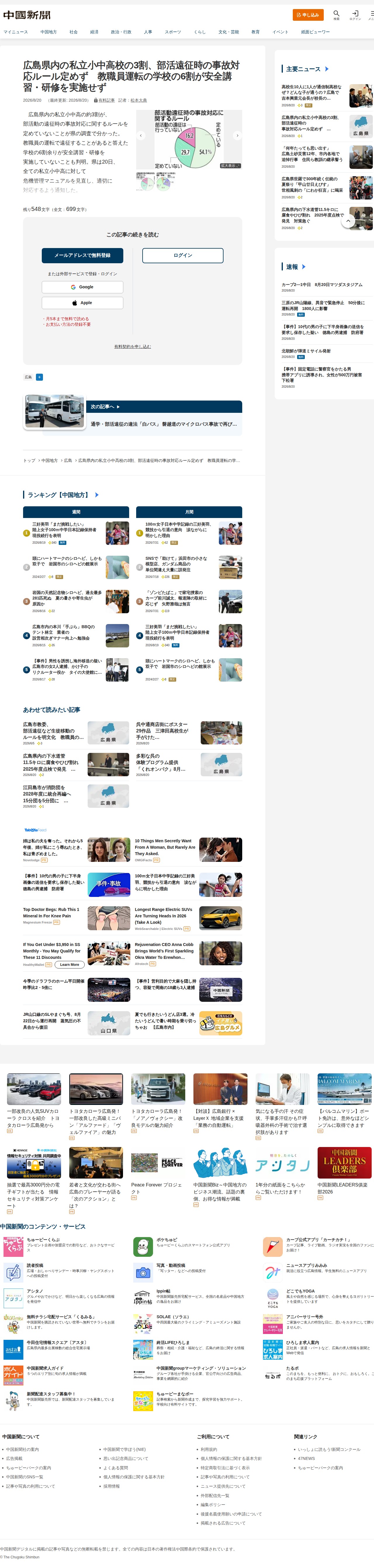
Task: Click 47NEWS footer link
Action: (x=307, y=1458)
